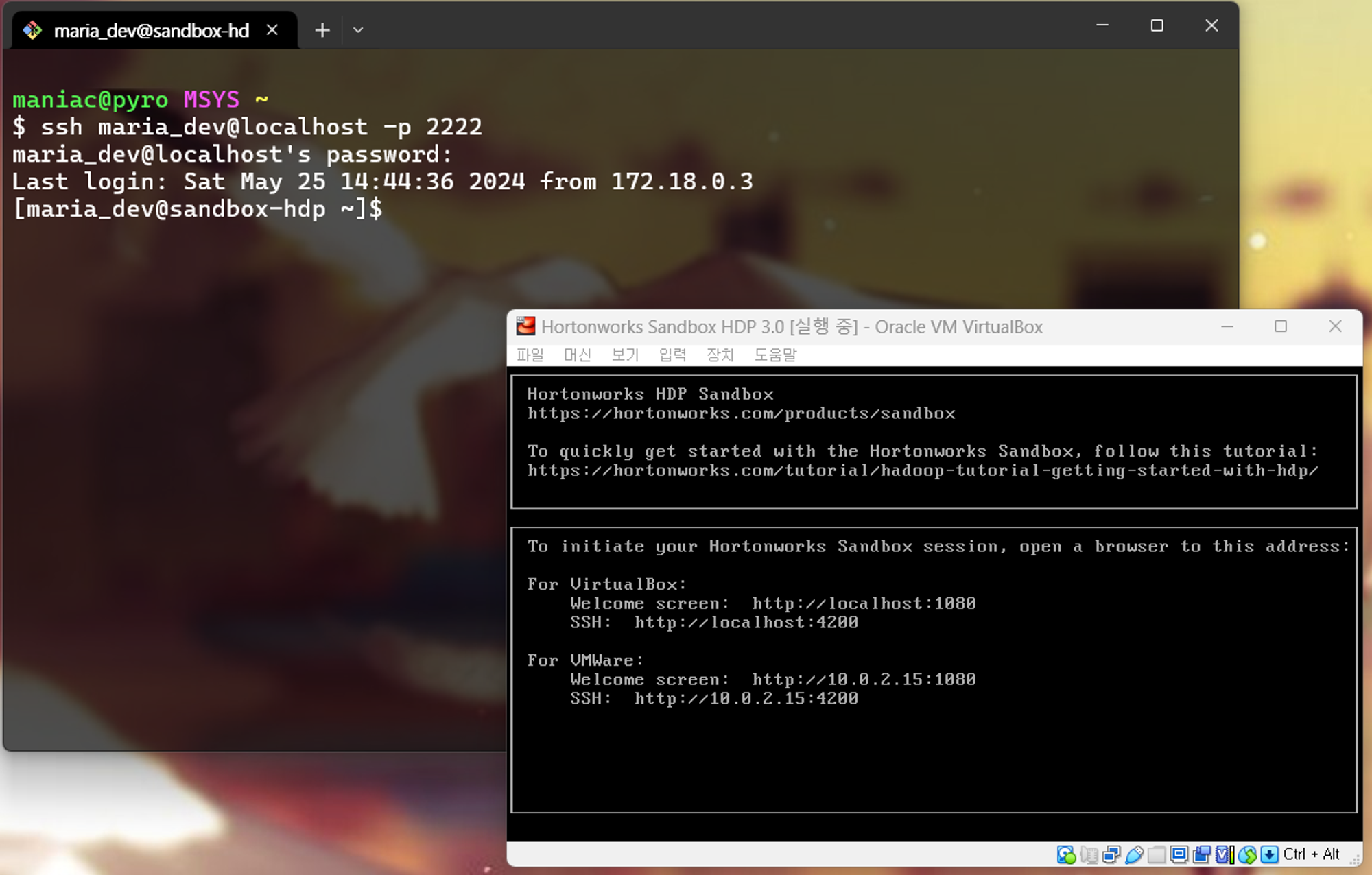Click the maniac@pyro MSYS prompt text

click(140, 100)
